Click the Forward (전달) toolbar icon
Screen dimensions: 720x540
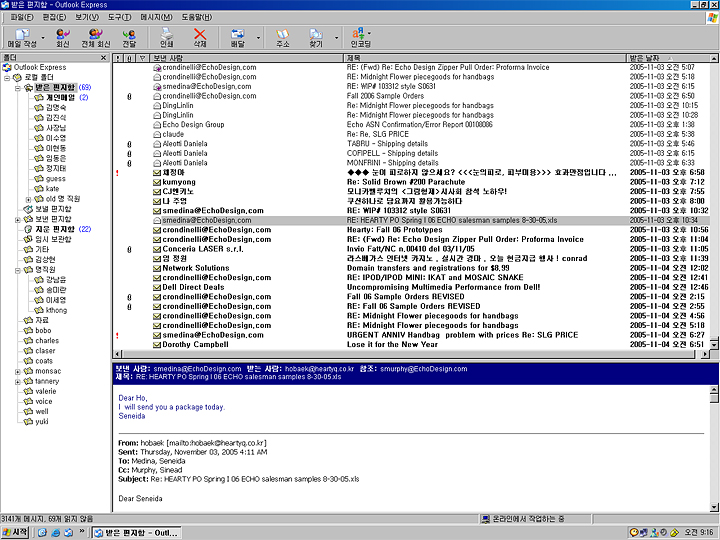pyautogui.click(x=129, y=38)
